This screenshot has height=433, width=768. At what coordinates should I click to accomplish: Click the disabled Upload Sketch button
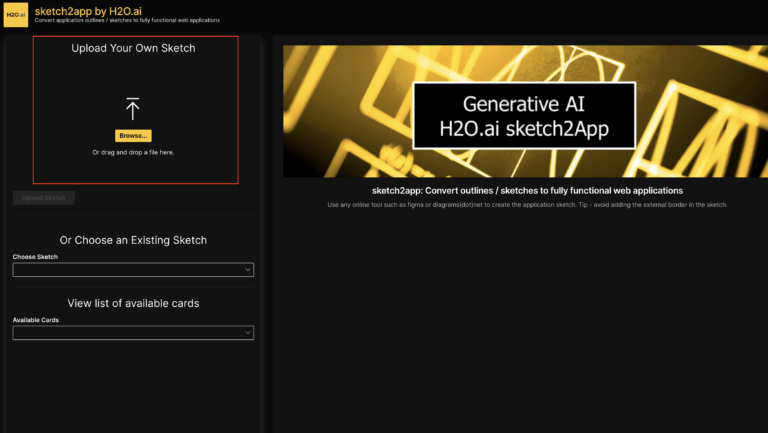(43, 198)
